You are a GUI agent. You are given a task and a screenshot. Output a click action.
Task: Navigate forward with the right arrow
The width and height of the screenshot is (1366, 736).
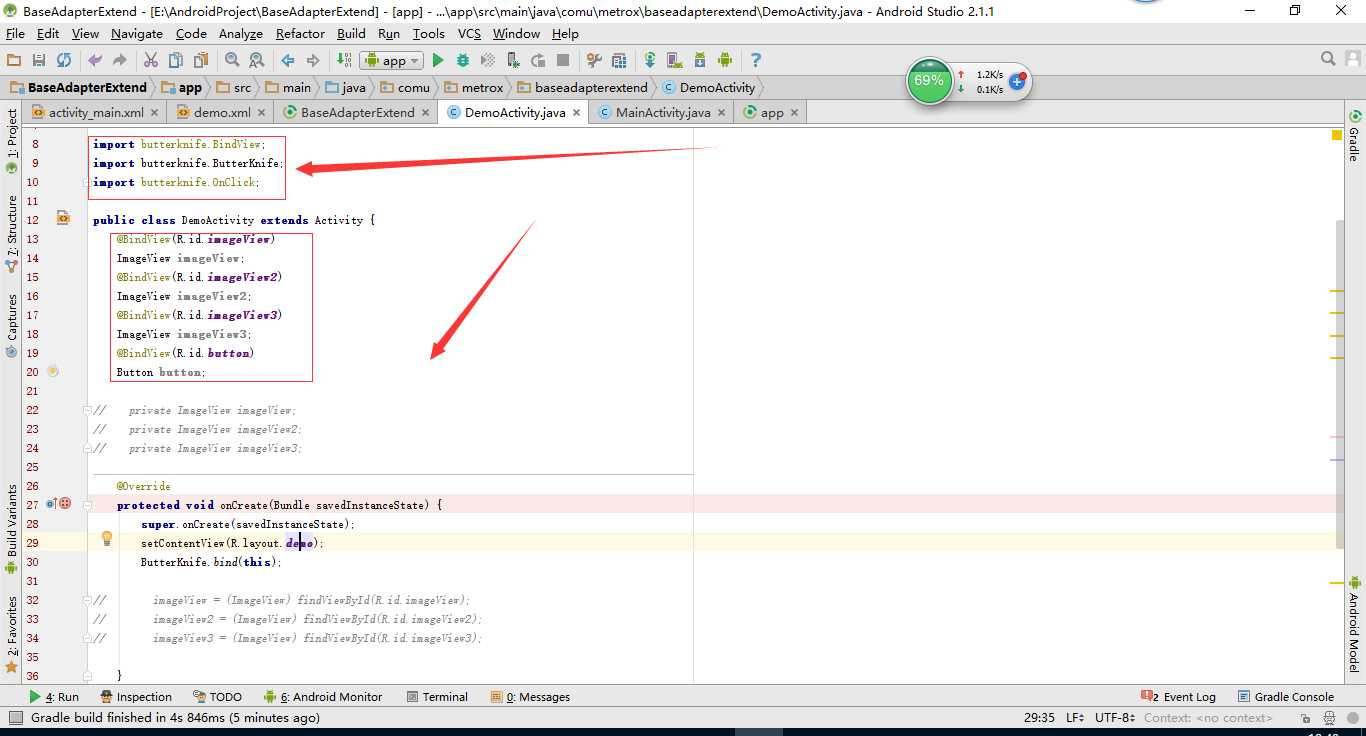tap(313, 61)
